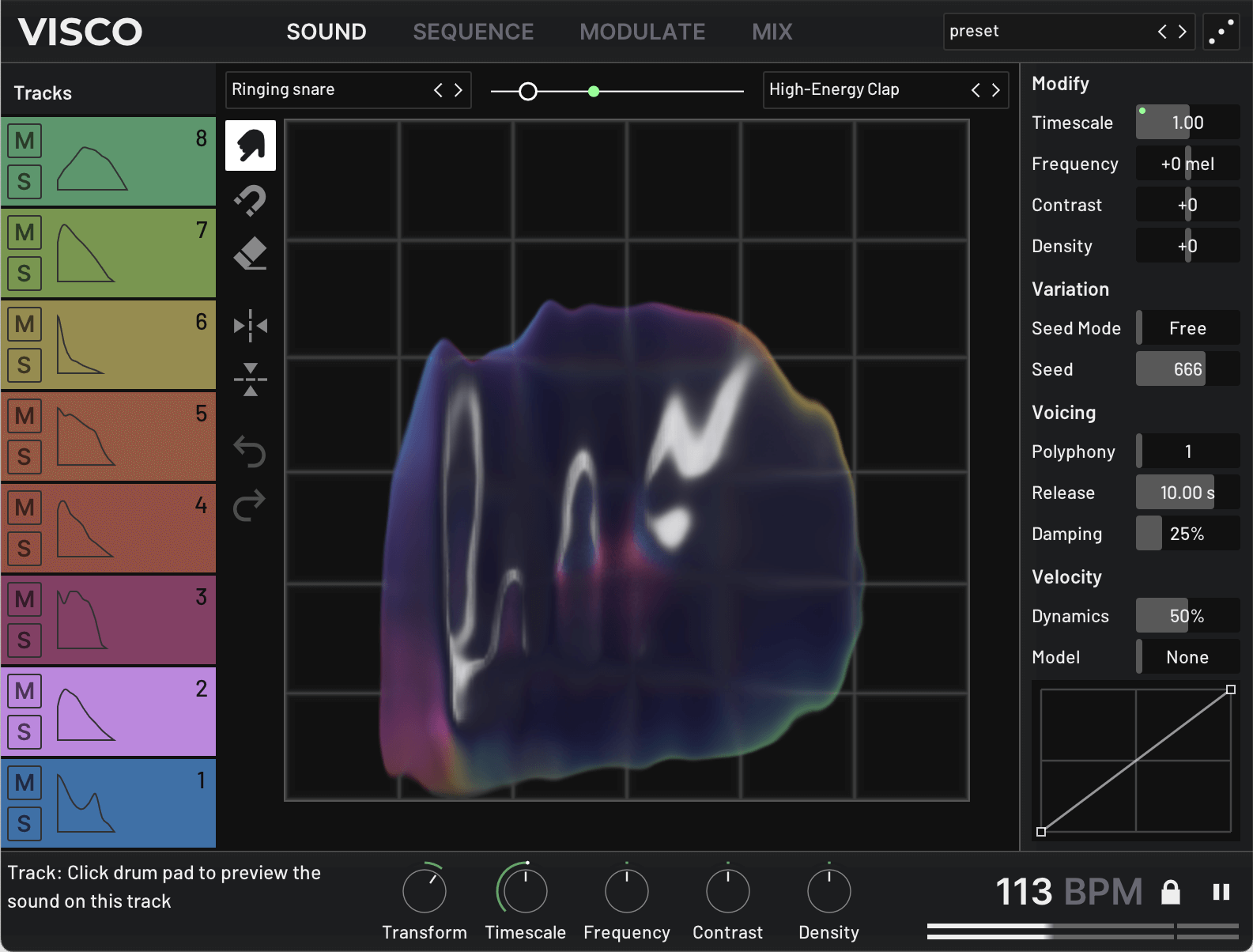Pause playback with the pause button

1221,892
